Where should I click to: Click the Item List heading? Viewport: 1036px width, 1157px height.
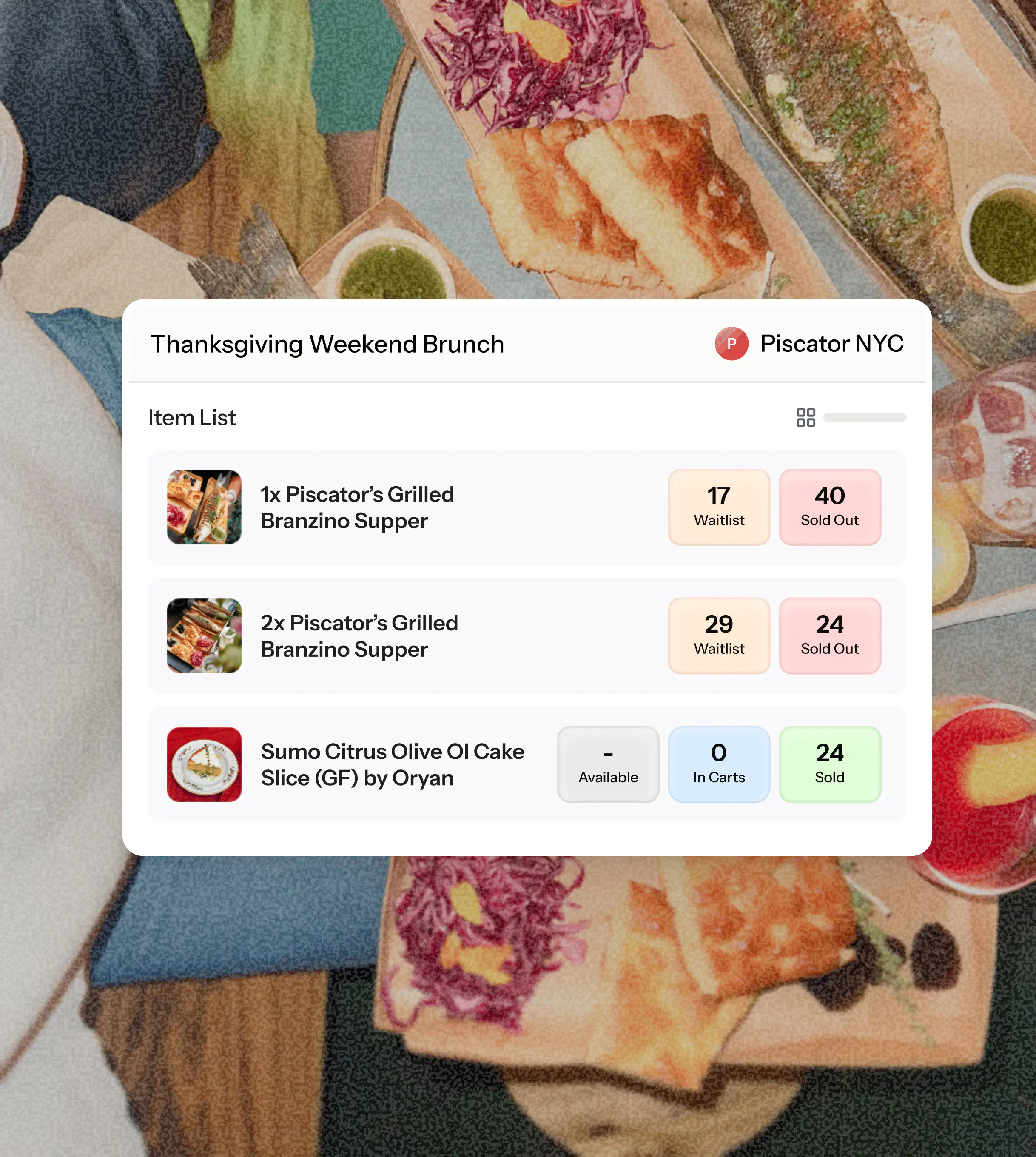(192, 417)
